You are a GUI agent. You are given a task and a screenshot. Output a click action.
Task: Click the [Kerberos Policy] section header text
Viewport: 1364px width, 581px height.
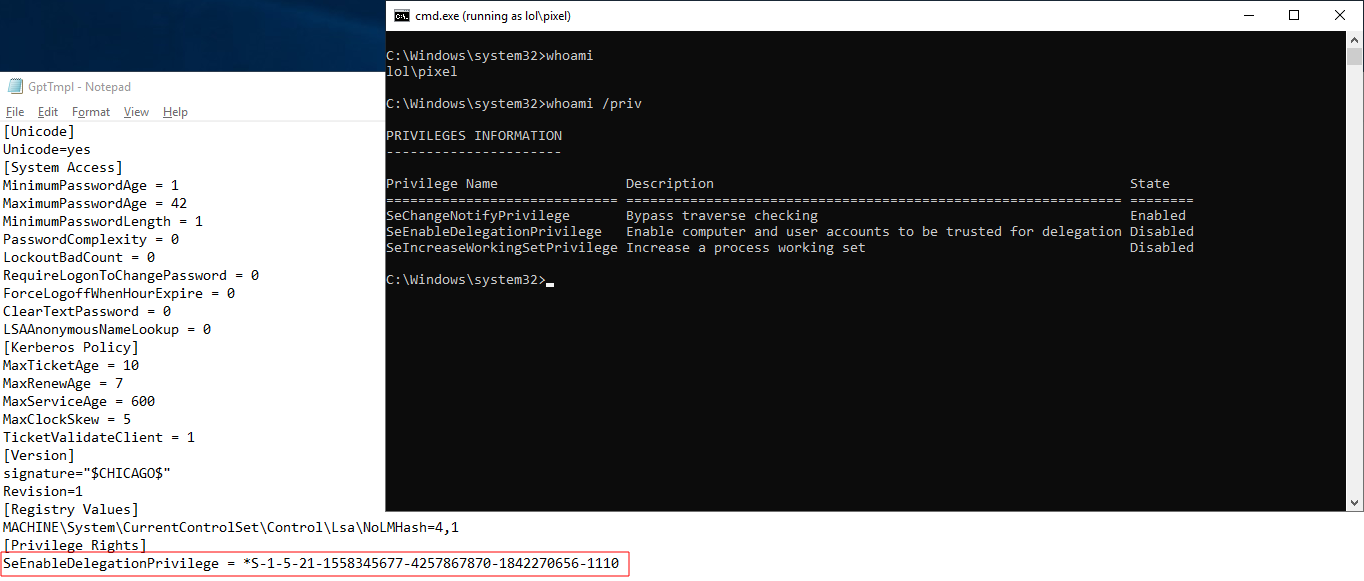click(71, 347)
